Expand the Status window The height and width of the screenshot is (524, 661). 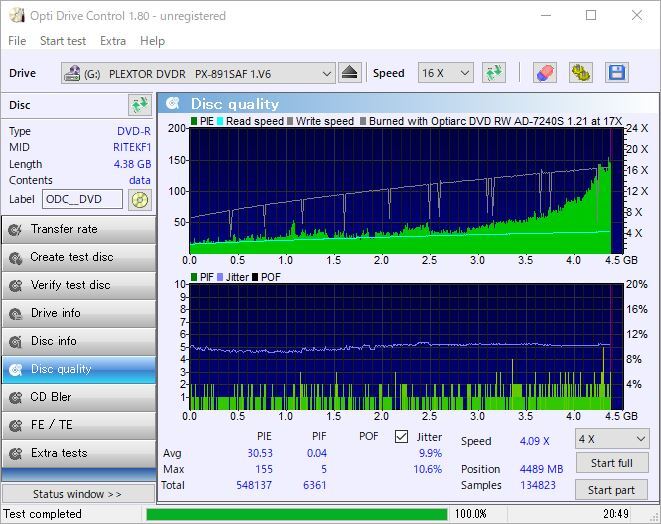[78, 494]
